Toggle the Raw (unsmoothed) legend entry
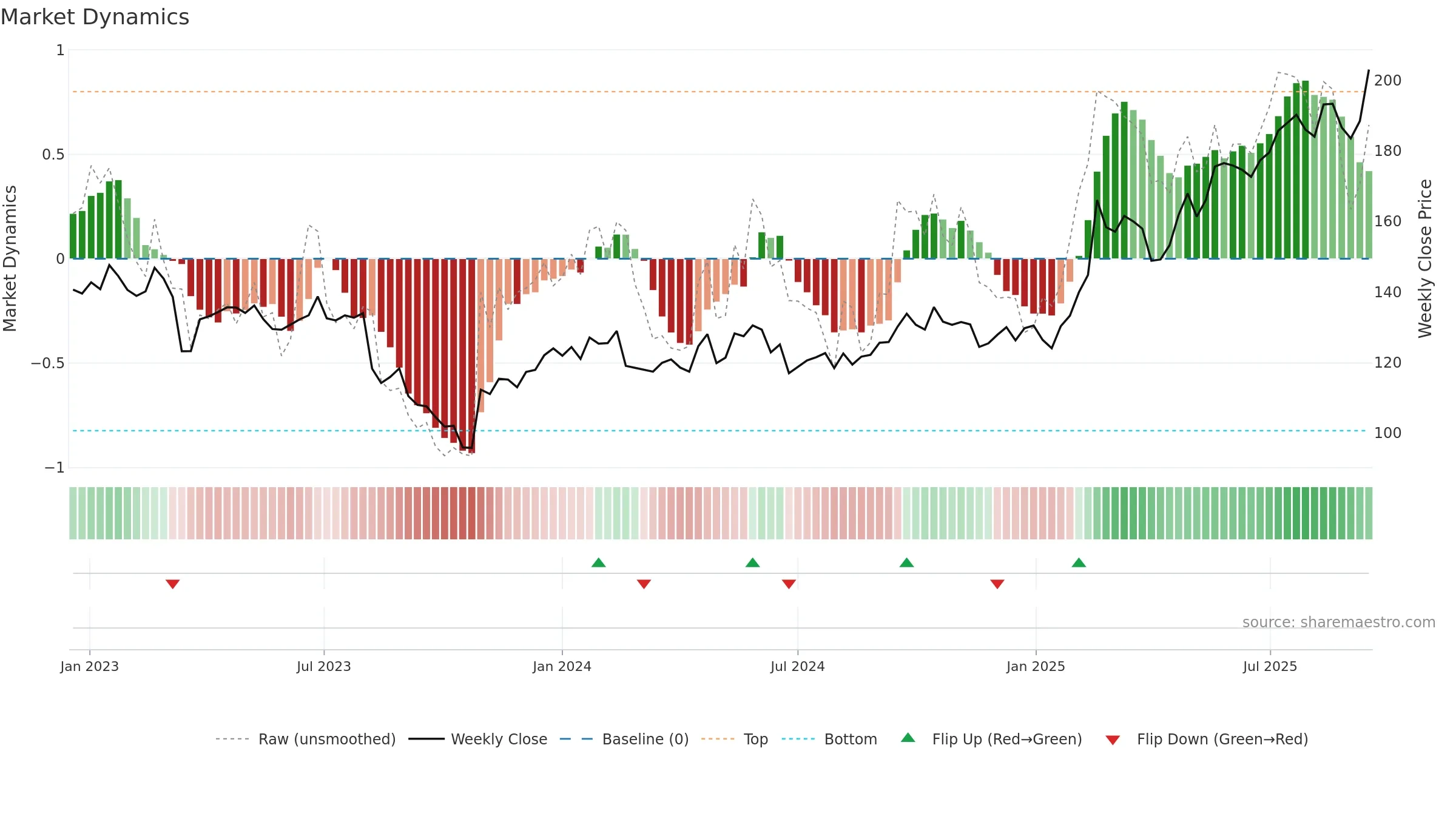The height and width of the screenshot is (819, 1456). [x=306, y=739]
